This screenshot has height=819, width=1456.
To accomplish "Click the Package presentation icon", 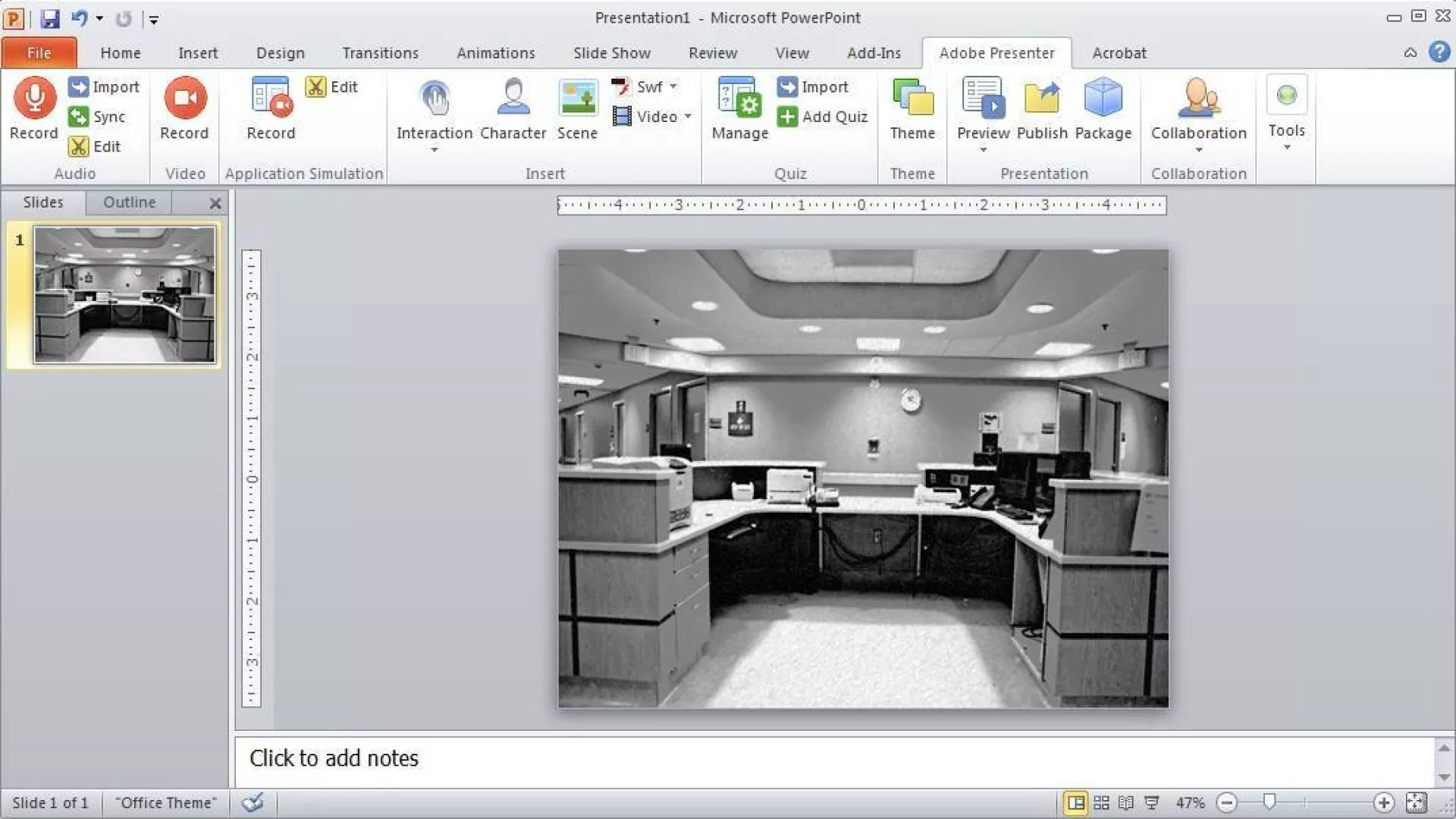I will [x=1103, y=99].
